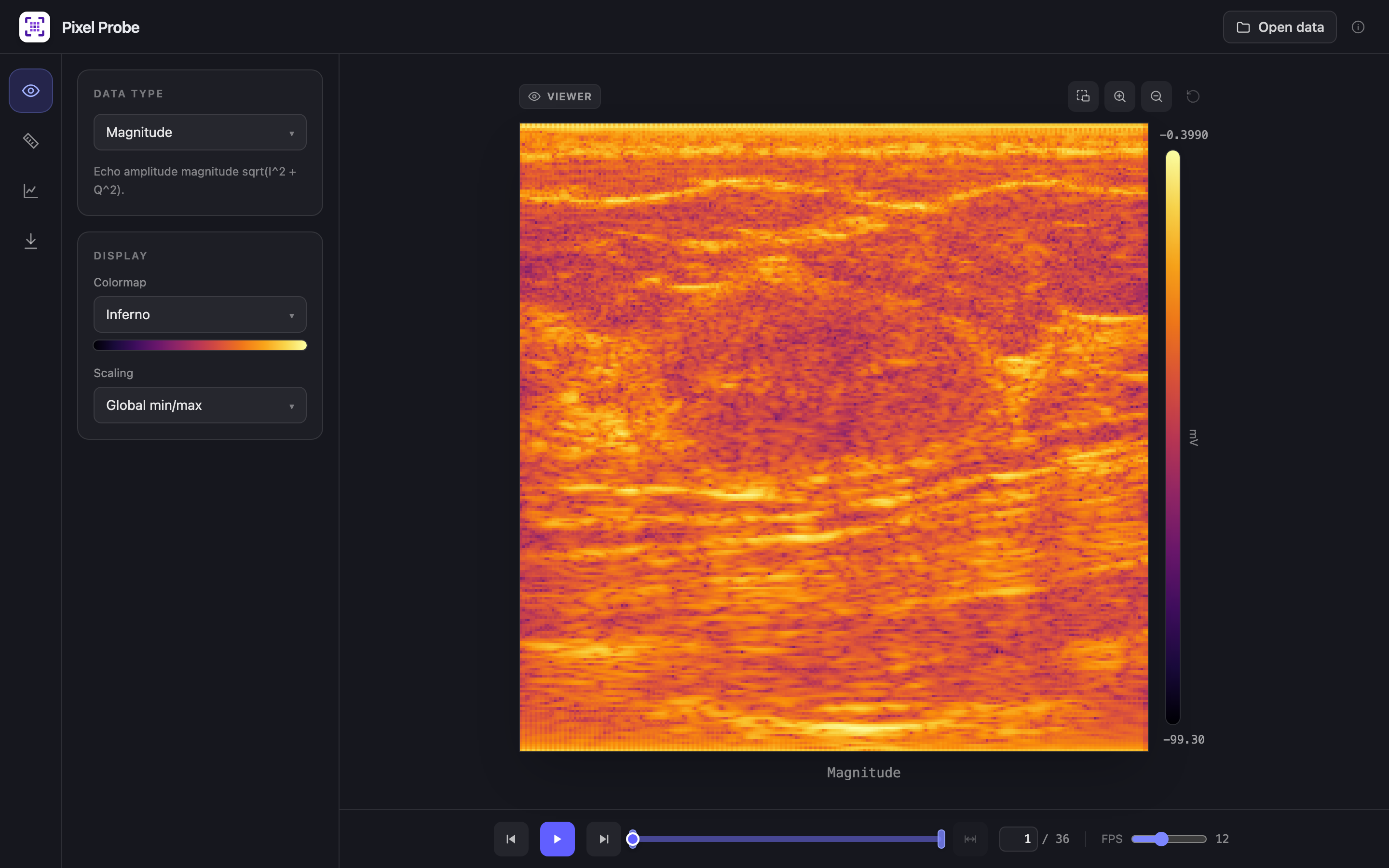Zoom in on the viewer image
Screen dimensions: 1389x868
point(1120,96)
